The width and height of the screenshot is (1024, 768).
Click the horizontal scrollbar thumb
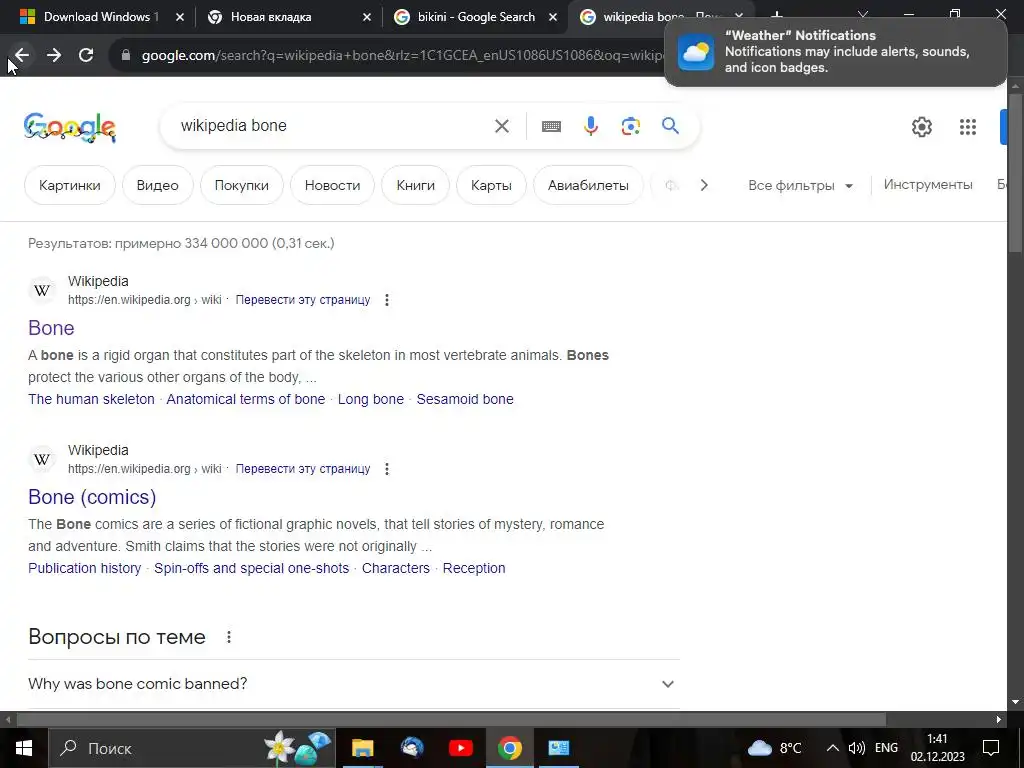pyautogui.click(x=451, y=720)
